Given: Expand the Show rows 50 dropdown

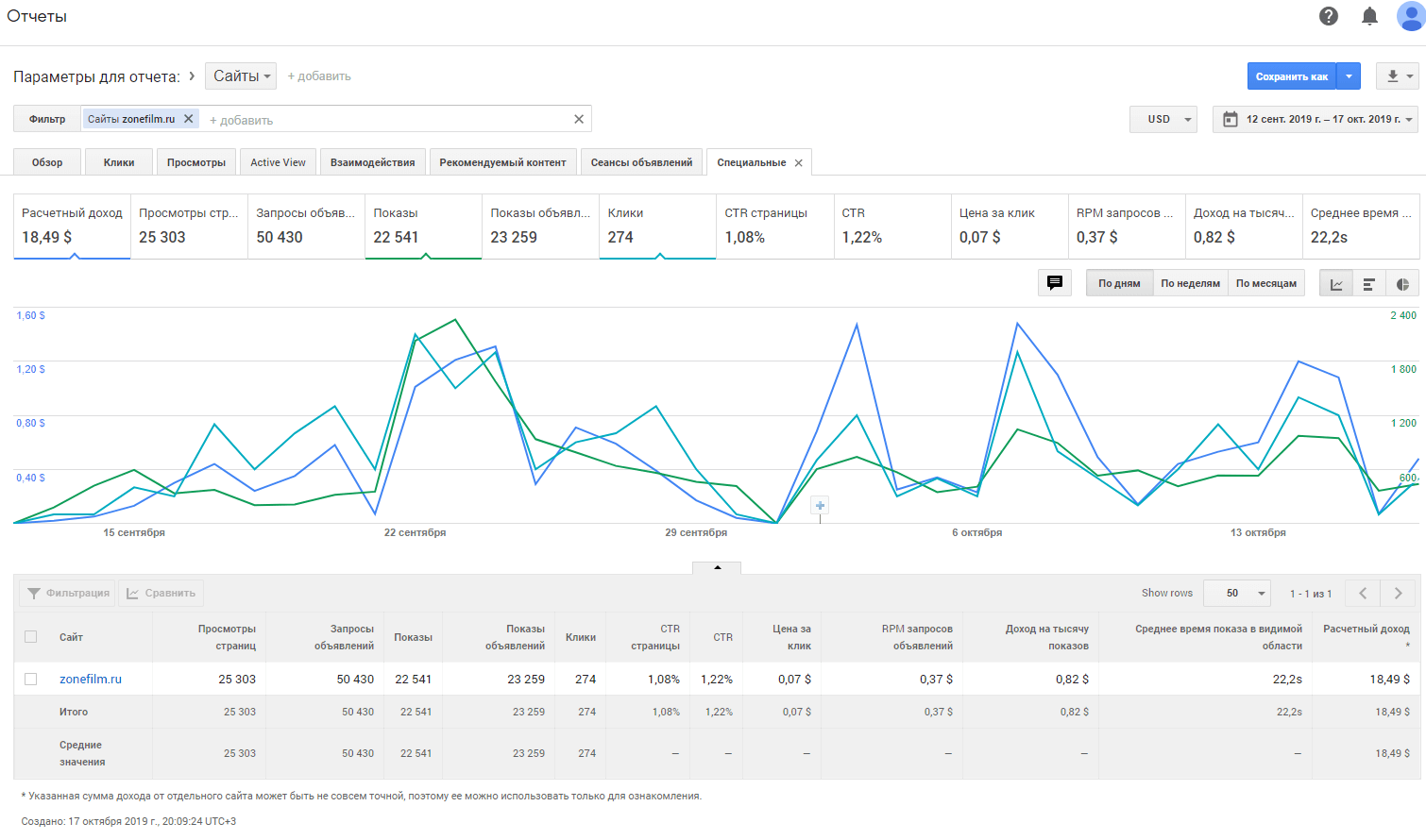Looking at the screenshot, I should 1237,593.
